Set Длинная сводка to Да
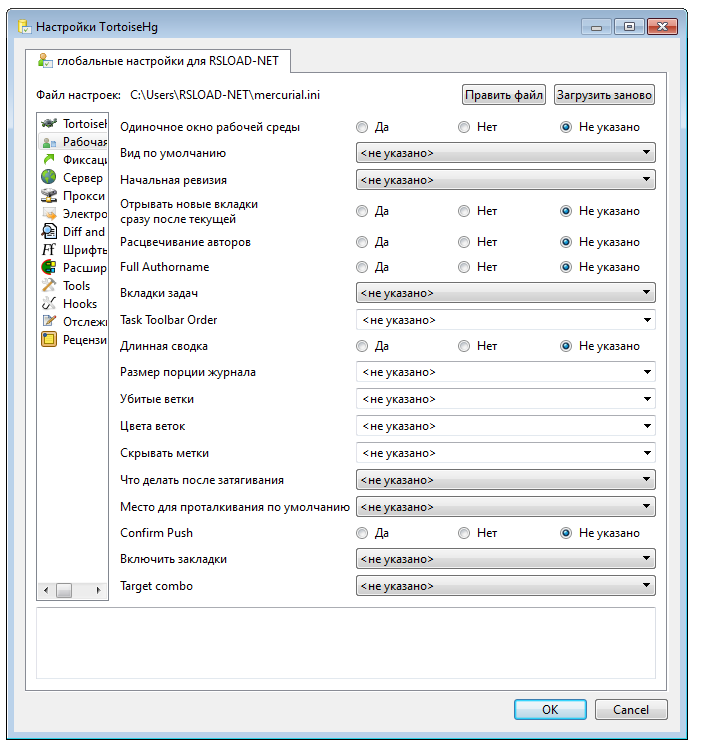705x746 pixels. point(362,346)
